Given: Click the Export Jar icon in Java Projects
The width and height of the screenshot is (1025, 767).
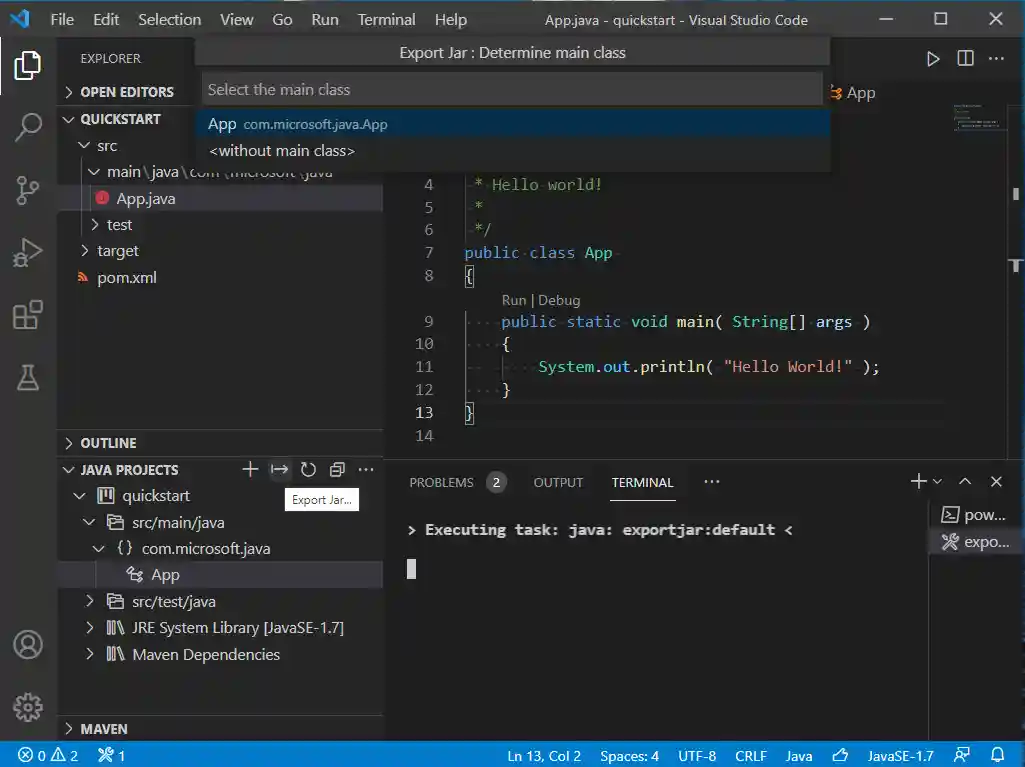Looking at the screenshot, I should pyautogui.click(x=279, y=470).
